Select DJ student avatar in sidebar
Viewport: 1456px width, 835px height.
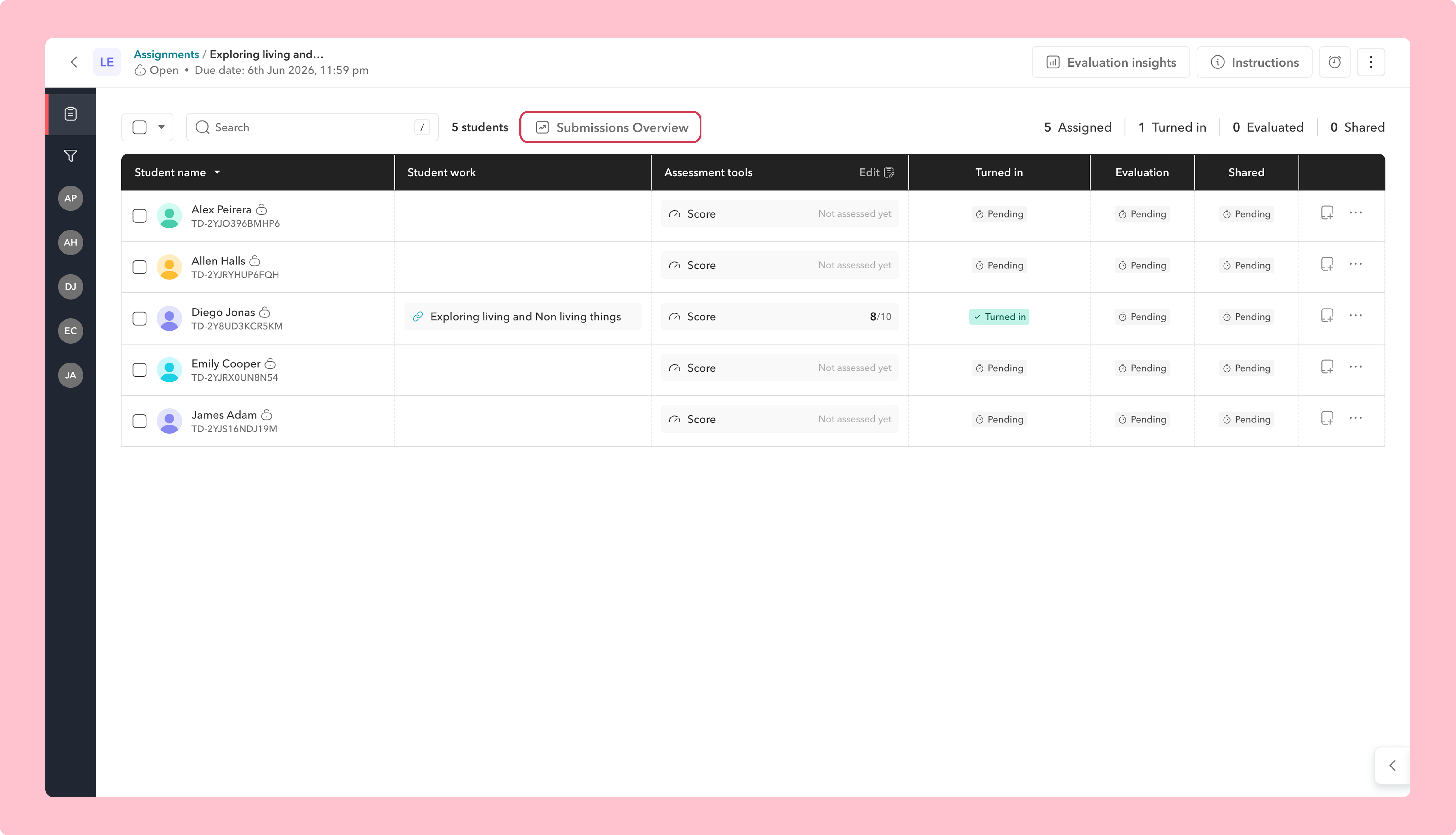[71, 286]
